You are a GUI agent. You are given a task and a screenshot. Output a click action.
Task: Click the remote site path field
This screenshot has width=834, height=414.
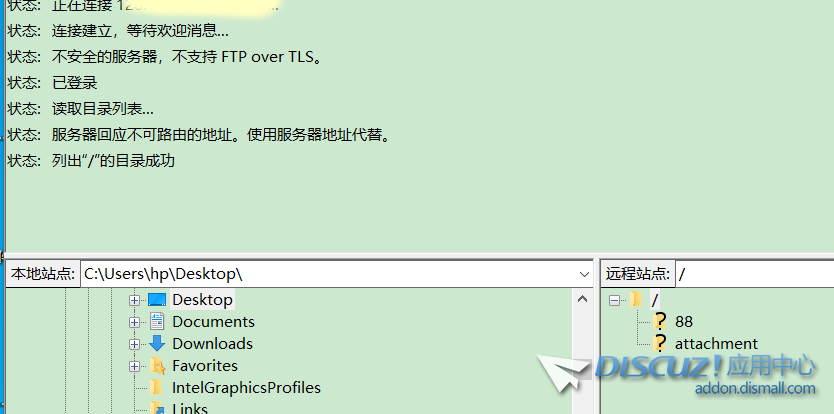[x=755, y=274]
